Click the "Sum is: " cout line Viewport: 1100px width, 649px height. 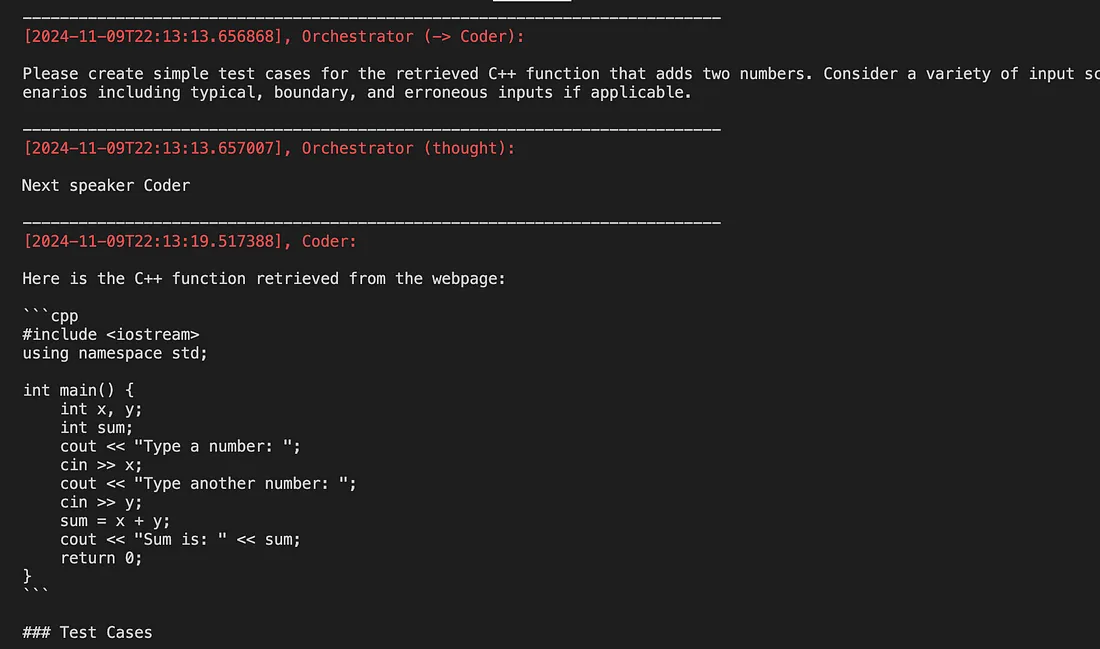(180, 539)
